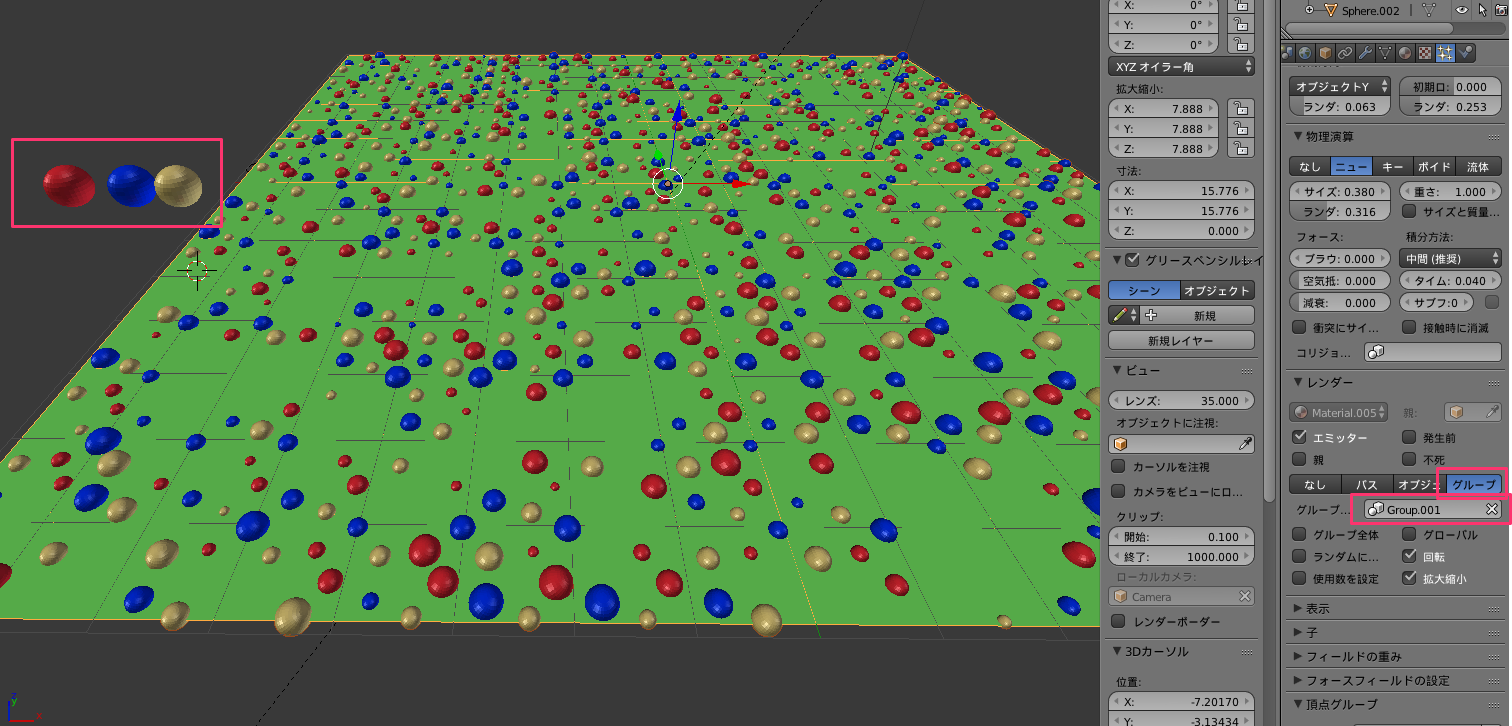This screenshot has height=726, width=1512.
Task: Click the サイズ particle size slider
Action: click(1340, 192)
